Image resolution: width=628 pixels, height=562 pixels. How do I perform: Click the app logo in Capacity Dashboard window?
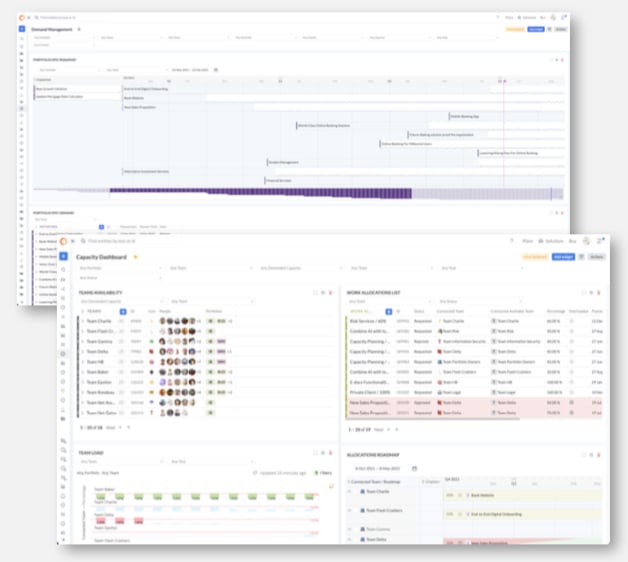63,241
